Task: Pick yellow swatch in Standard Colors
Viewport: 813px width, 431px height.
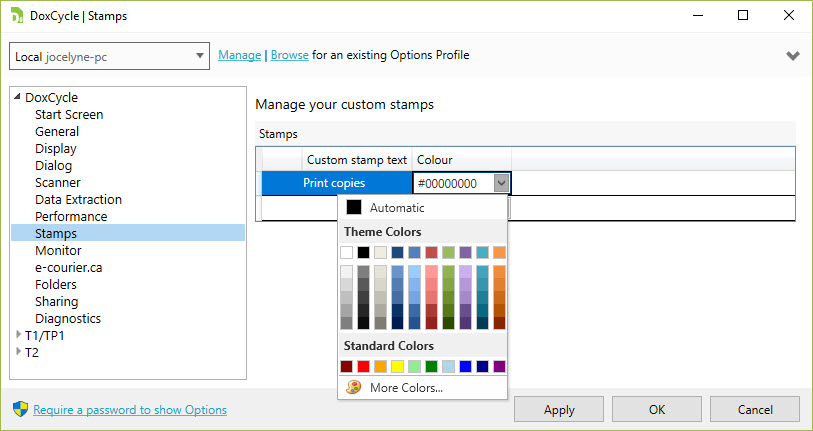Action: pyautogui.click(x=397, y=367)
